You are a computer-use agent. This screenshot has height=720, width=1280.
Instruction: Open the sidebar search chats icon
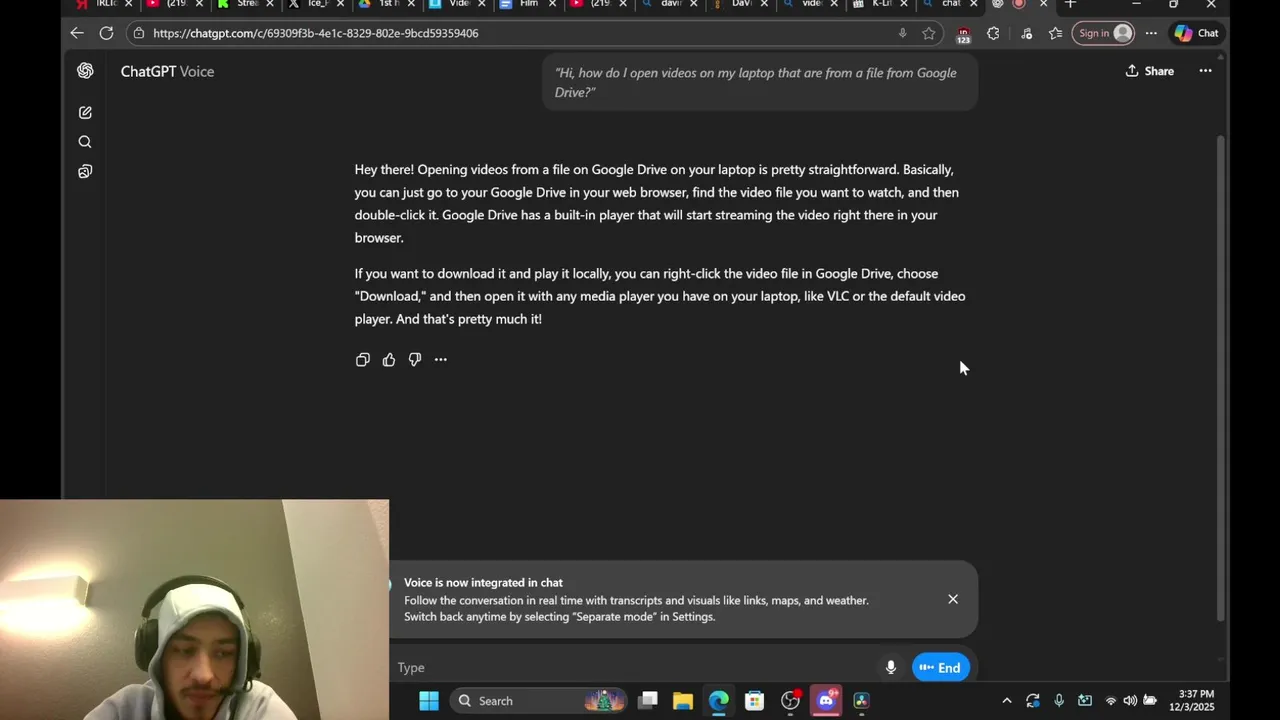85,142
